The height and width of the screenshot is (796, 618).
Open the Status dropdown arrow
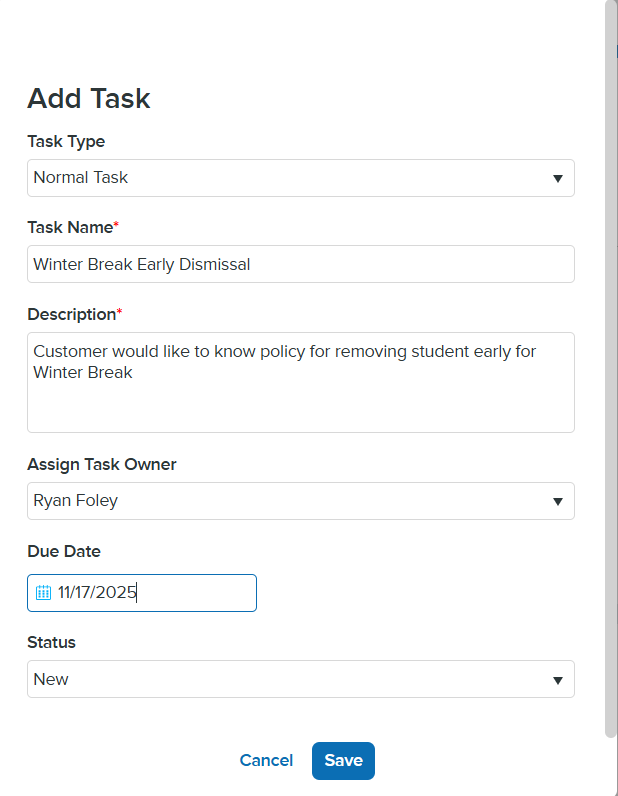tap(557, 680)
